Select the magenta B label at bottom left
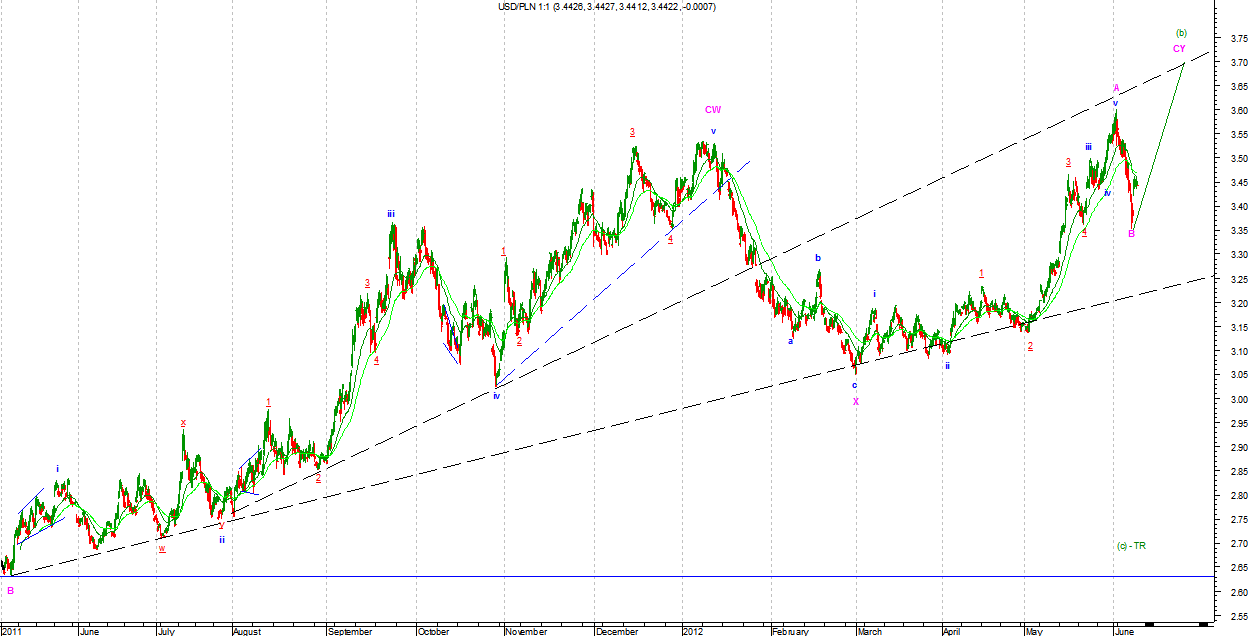 point(10,591)
